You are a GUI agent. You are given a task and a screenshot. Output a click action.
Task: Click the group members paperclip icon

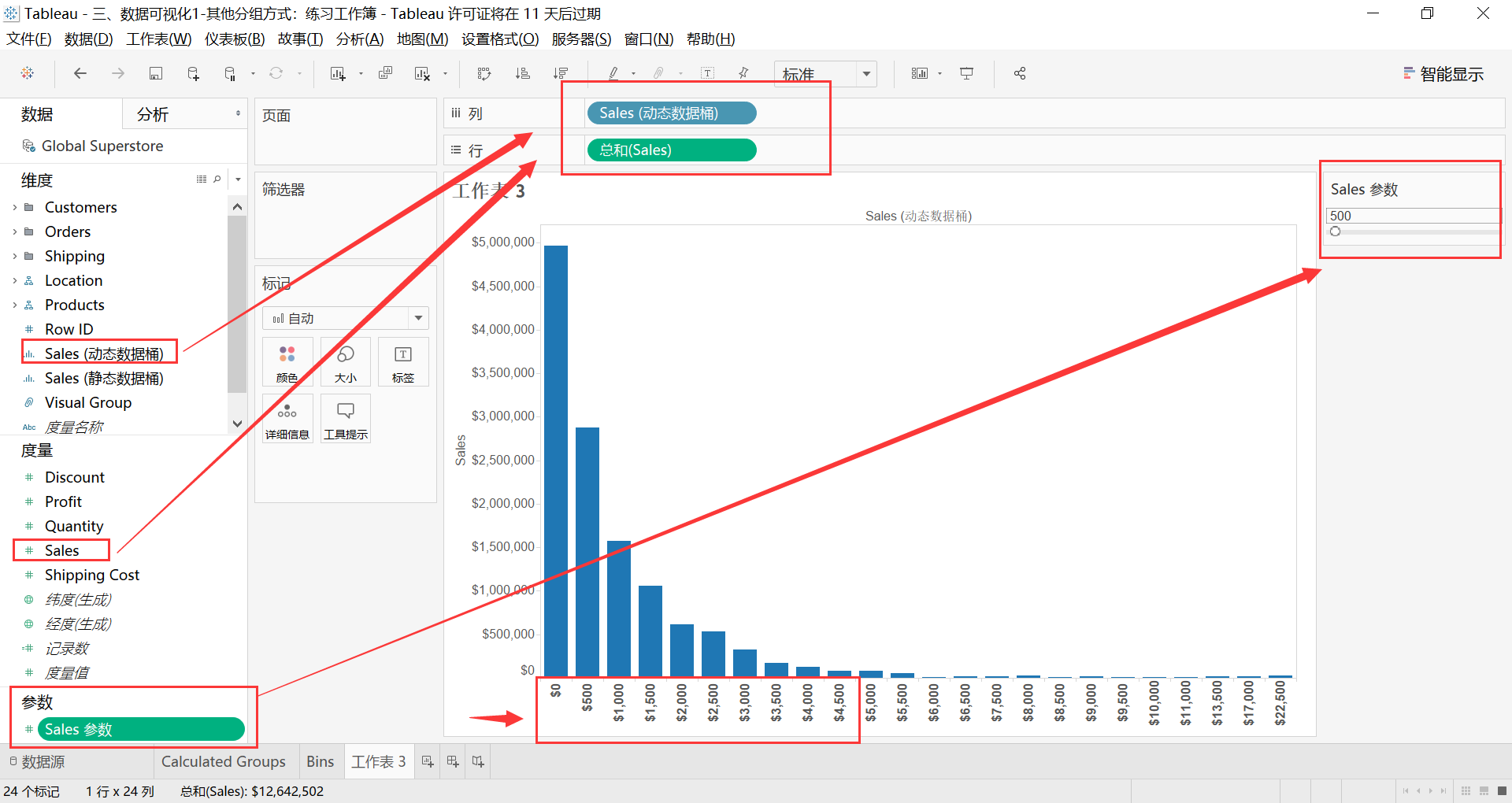659,73
